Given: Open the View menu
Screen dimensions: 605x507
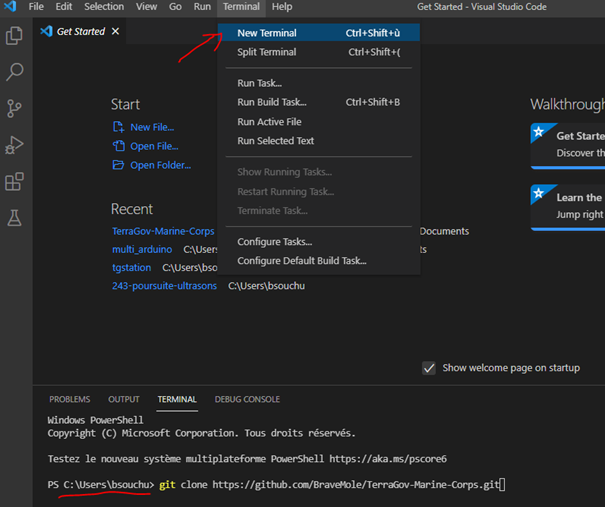Looking at the screenshot, I should tap(146, 7).
